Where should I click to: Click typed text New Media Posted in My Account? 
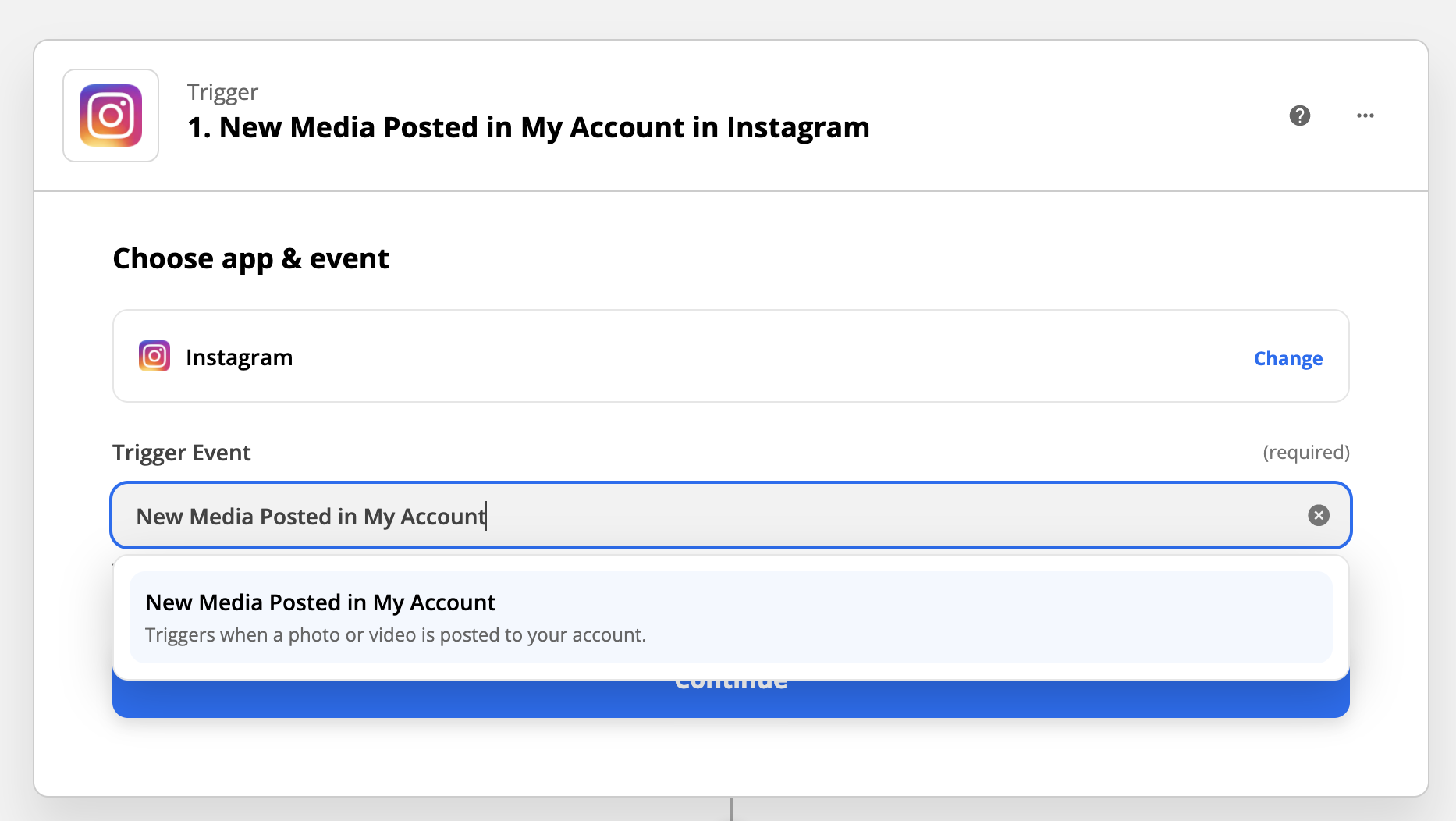point(311,517)
